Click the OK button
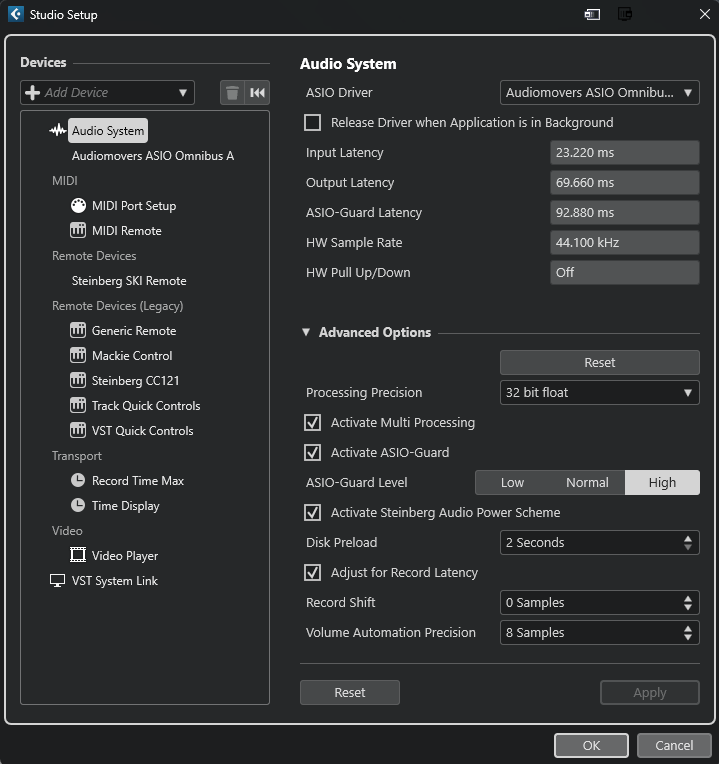This screenshot has height=764, width=719. [591, 745]
